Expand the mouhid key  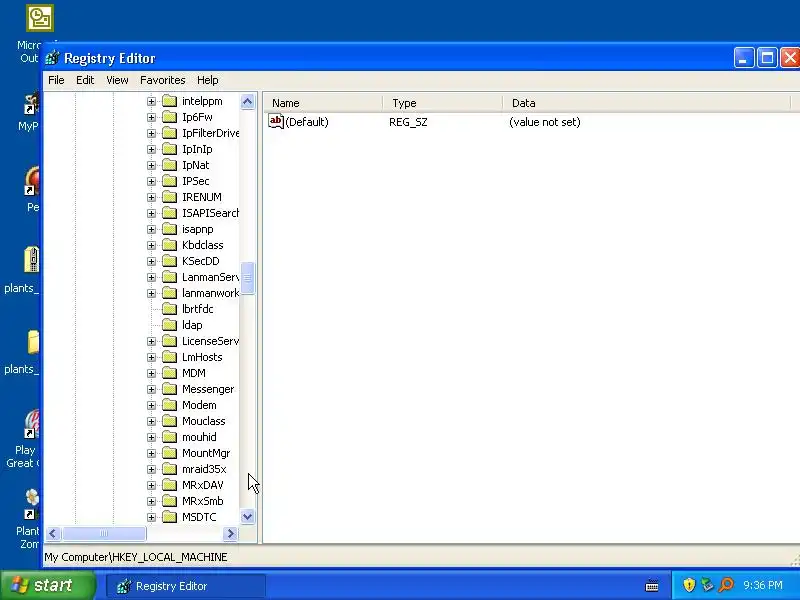152,437
